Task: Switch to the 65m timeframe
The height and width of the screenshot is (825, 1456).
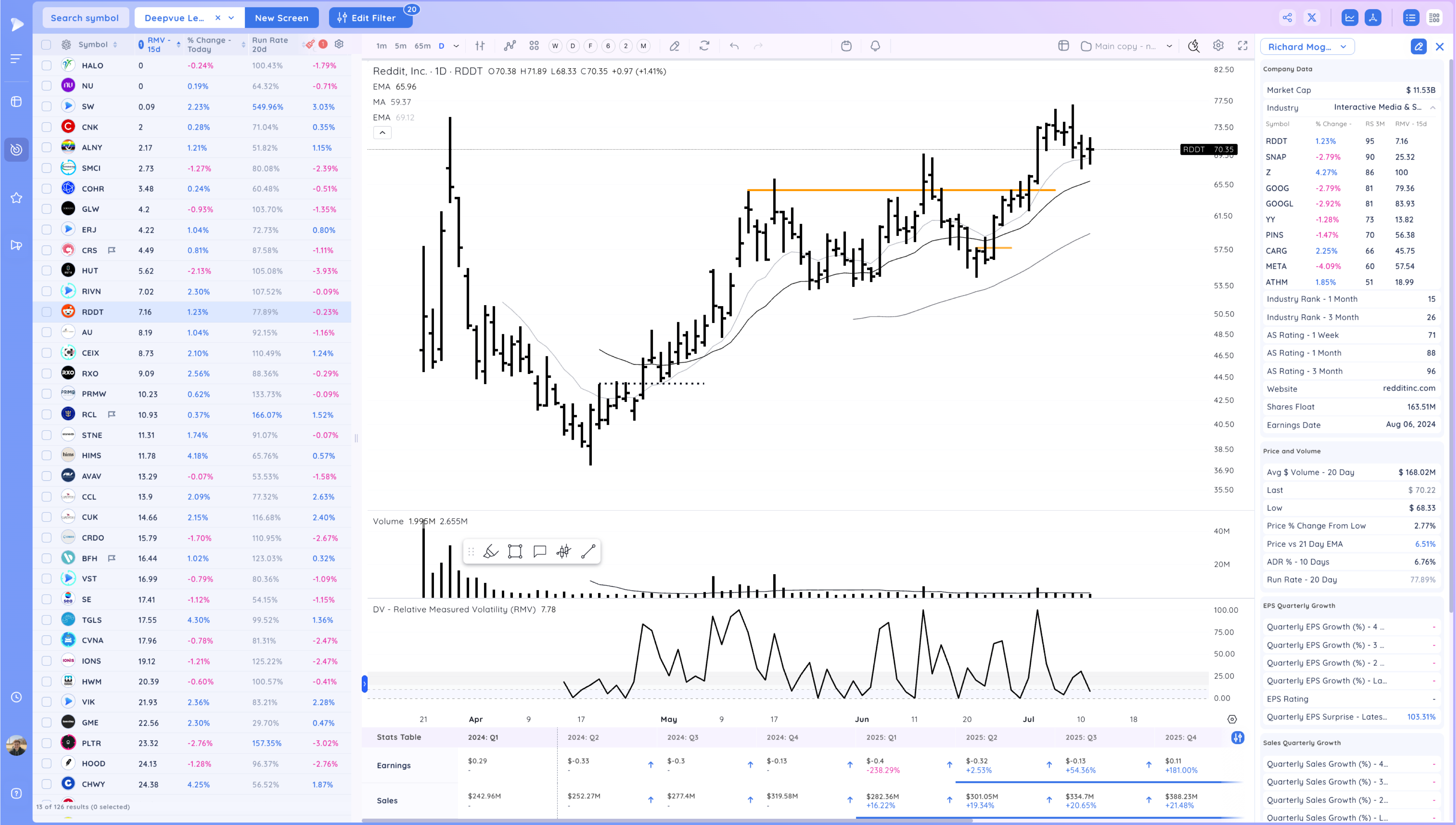Action: [x=422, y=46]
